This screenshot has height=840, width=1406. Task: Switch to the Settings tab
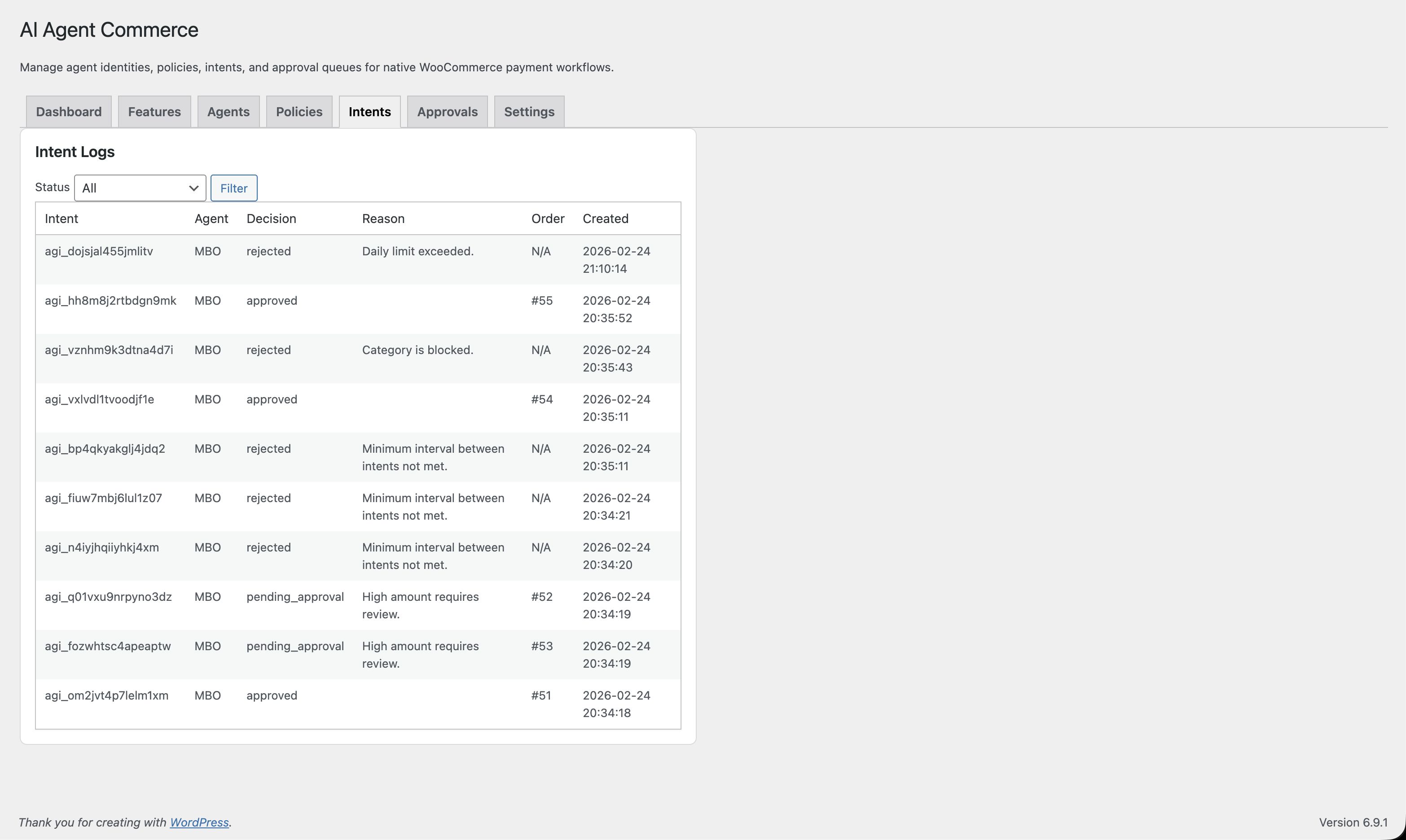(529, 112)
